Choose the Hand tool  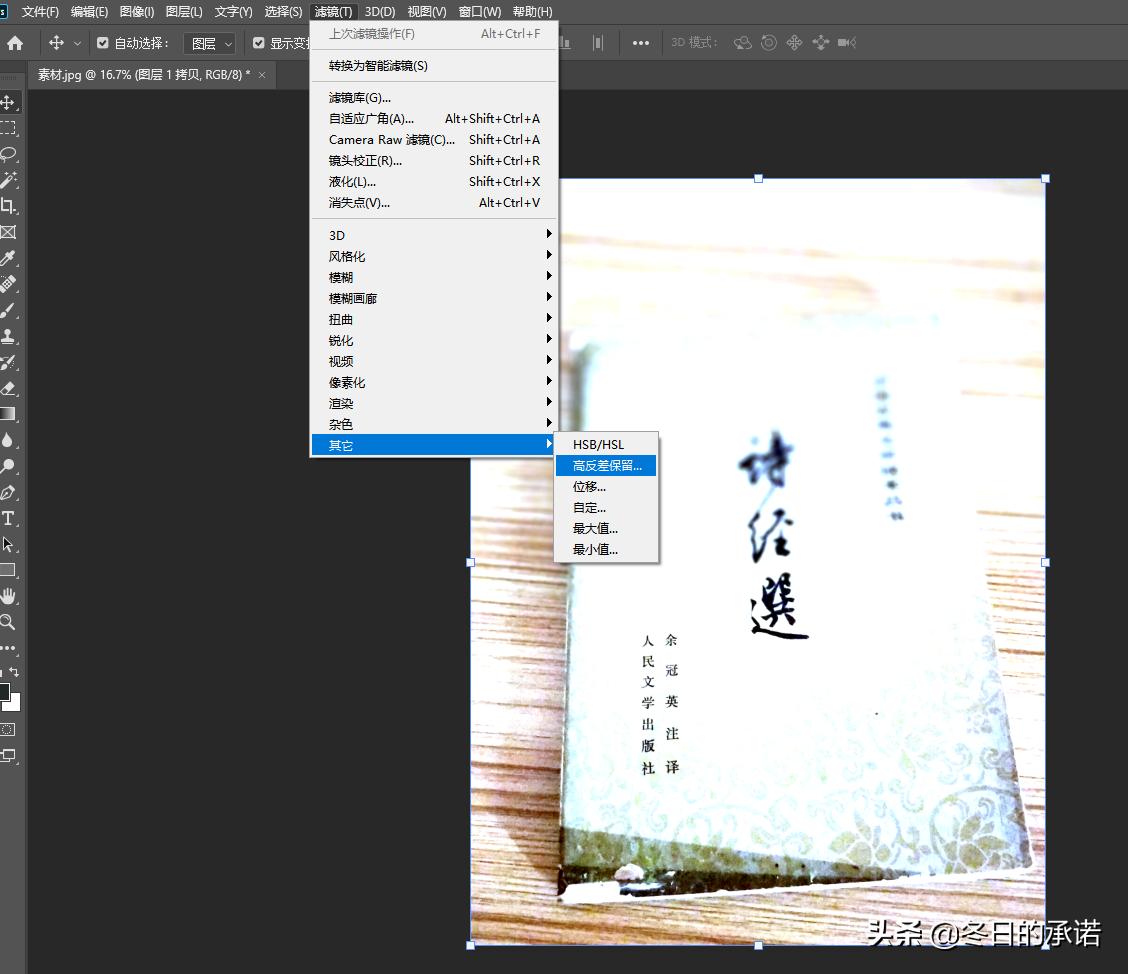point(8,596)
